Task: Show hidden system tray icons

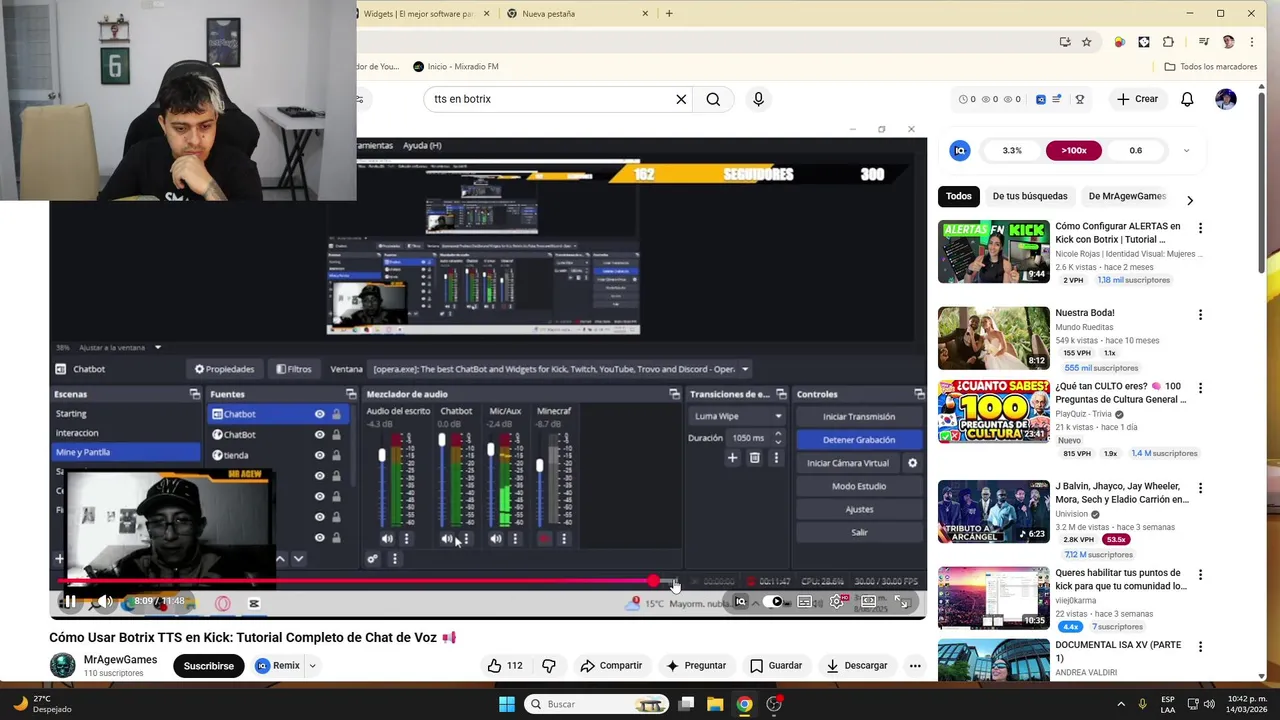Action: (1120, 704)
